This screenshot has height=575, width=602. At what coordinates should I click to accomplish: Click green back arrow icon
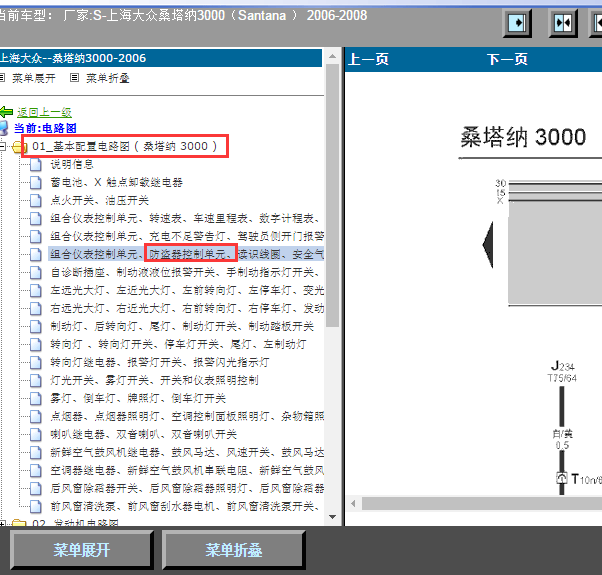pyautogui.click(x=7, y=112)
